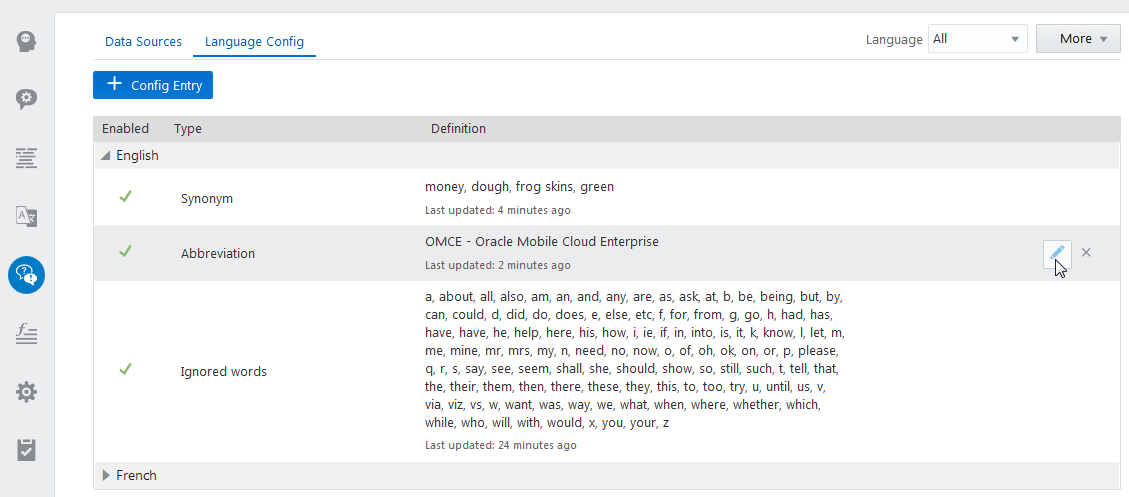Viewport: 1129px width, 497px height.
Task: Edit the Abbreviation entry with pencil icon
Action: (1056, 253)
